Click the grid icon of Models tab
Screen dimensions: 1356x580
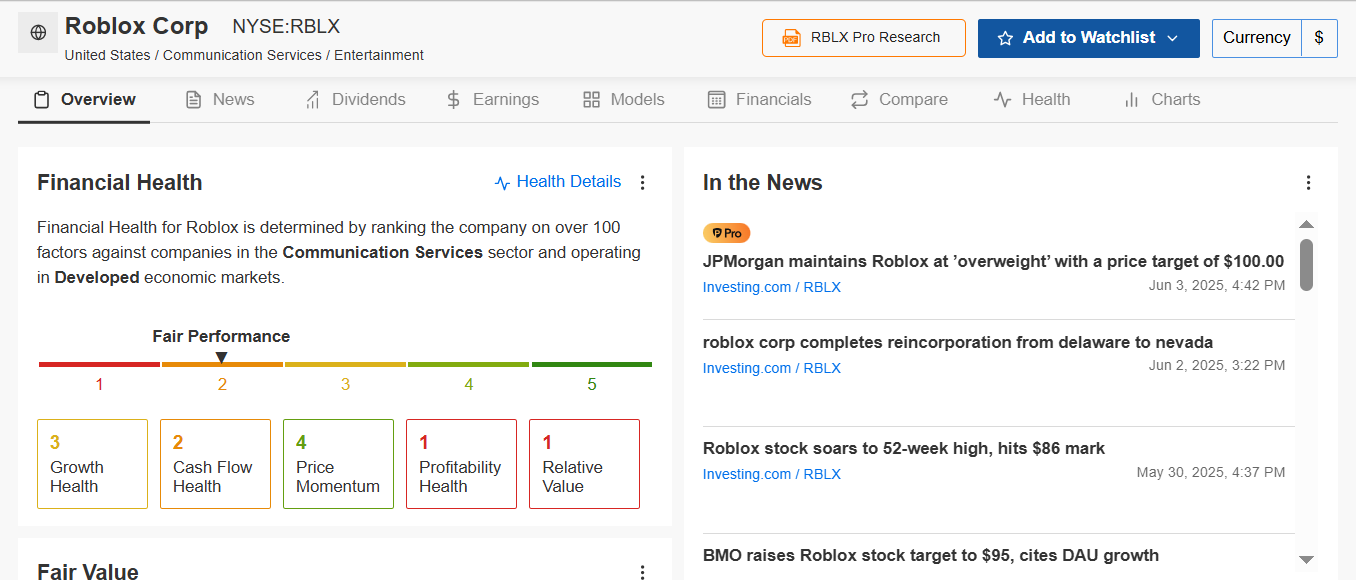coord(591,99)
